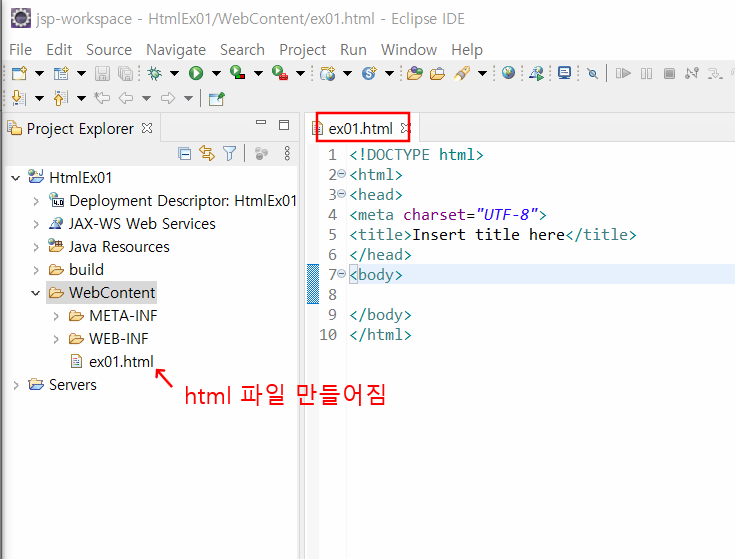Click the Back navigation arrow
Viewport: 735px width, 559px height.
point(126,98)
